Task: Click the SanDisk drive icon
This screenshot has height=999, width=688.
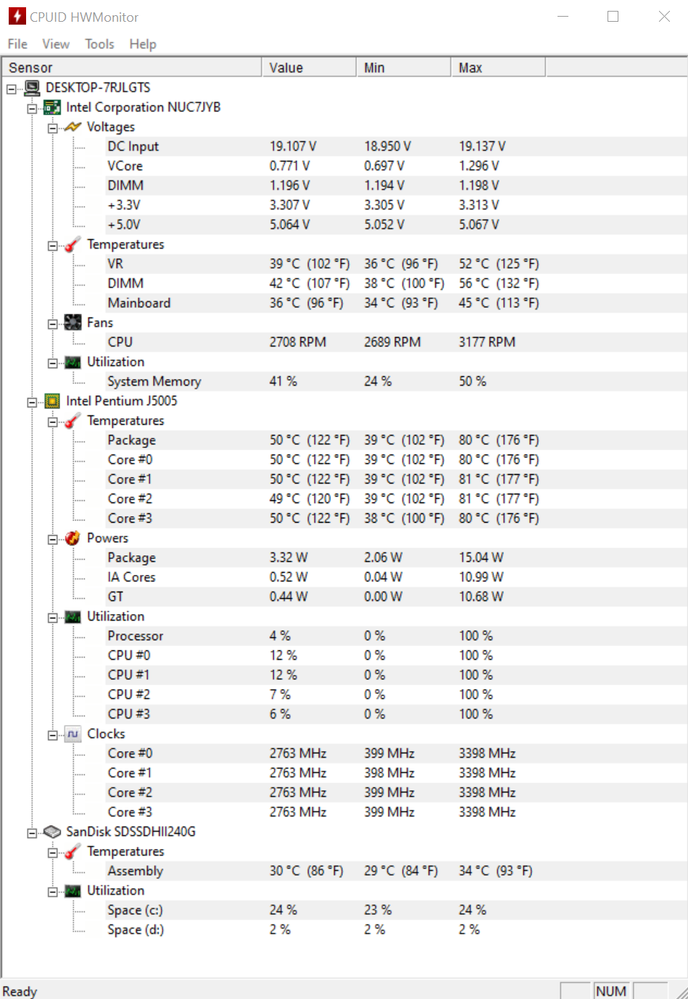Action: pyautogui.click(x=52, y=832)
